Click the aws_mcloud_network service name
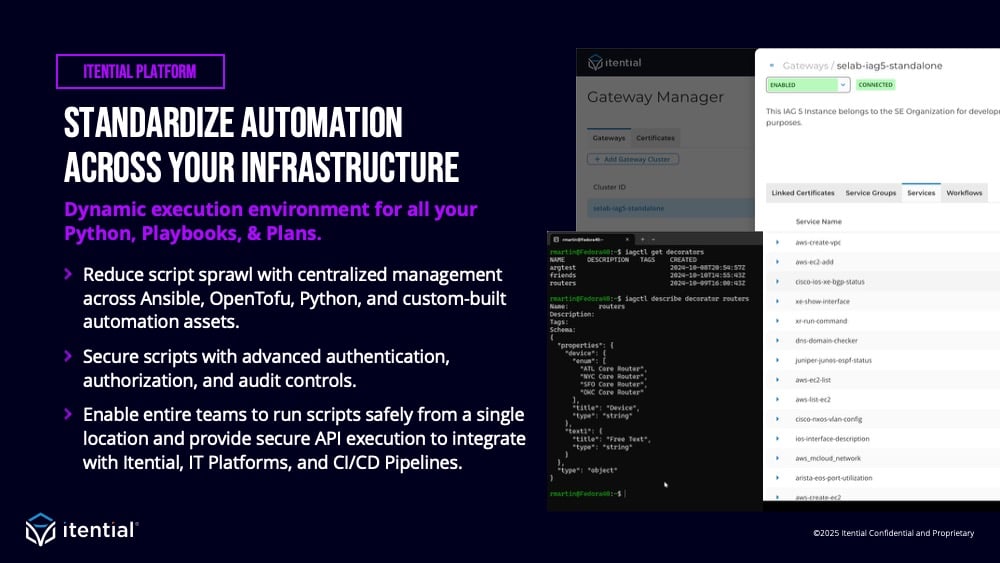The image size is (1000, 563). click(x=828, y=458)
